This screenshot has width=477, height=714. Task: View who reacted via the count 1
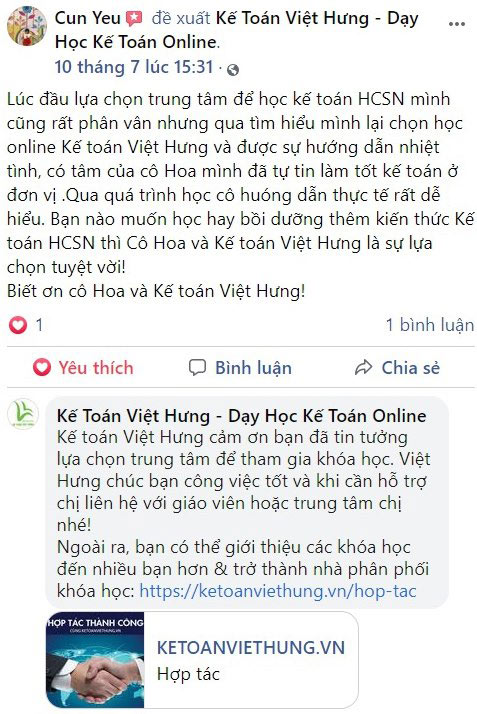tap(39, 325)
